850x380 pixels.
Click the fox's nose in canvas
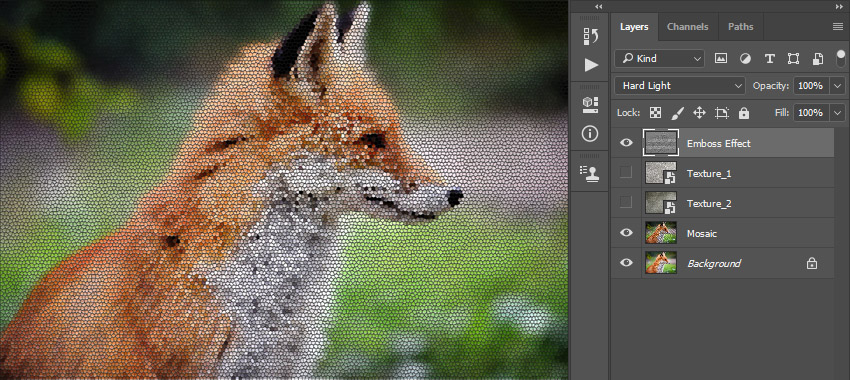click(455, 198)
